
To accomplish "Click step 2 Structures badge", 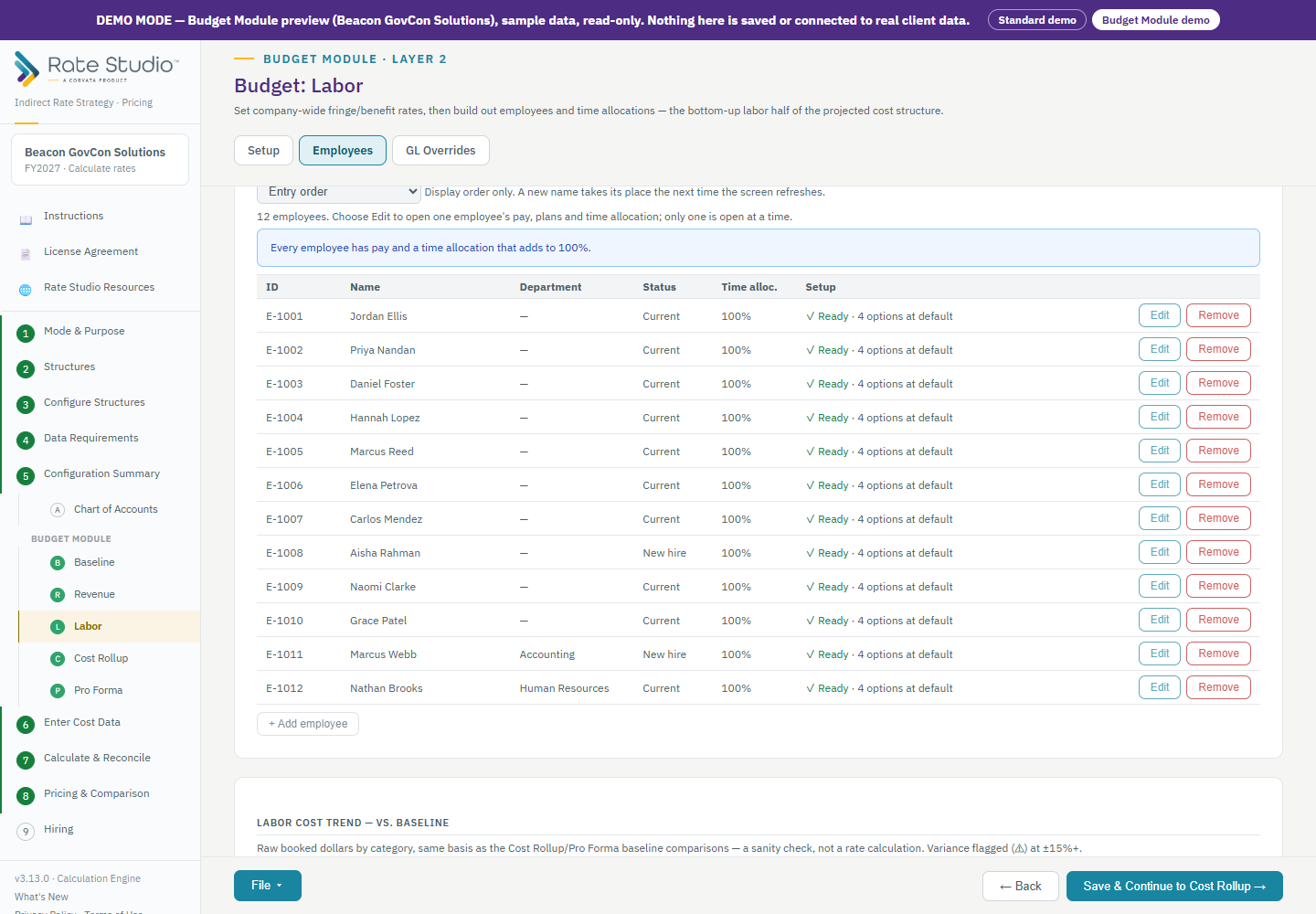I will tap(26, 369).
